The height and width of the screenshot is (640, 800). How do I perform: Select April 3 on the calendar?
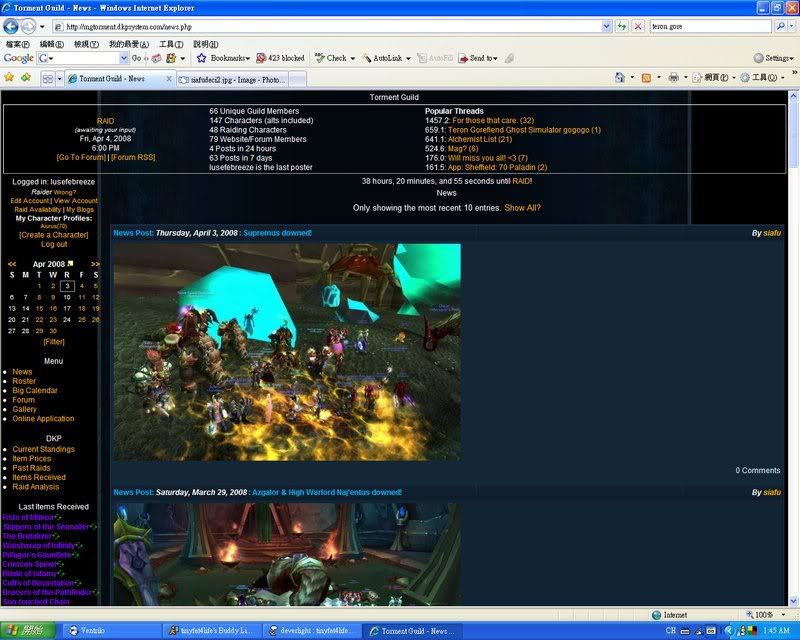67,286
